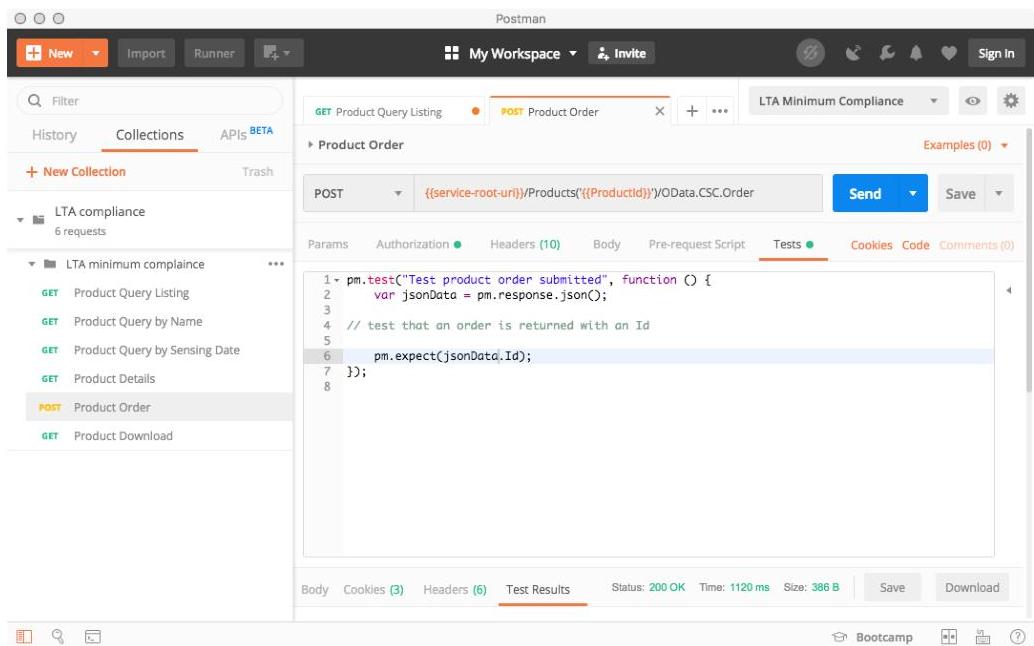
Task: Open the LTA Minimum Compliance environment dropdown
Action: pos(849,101)
